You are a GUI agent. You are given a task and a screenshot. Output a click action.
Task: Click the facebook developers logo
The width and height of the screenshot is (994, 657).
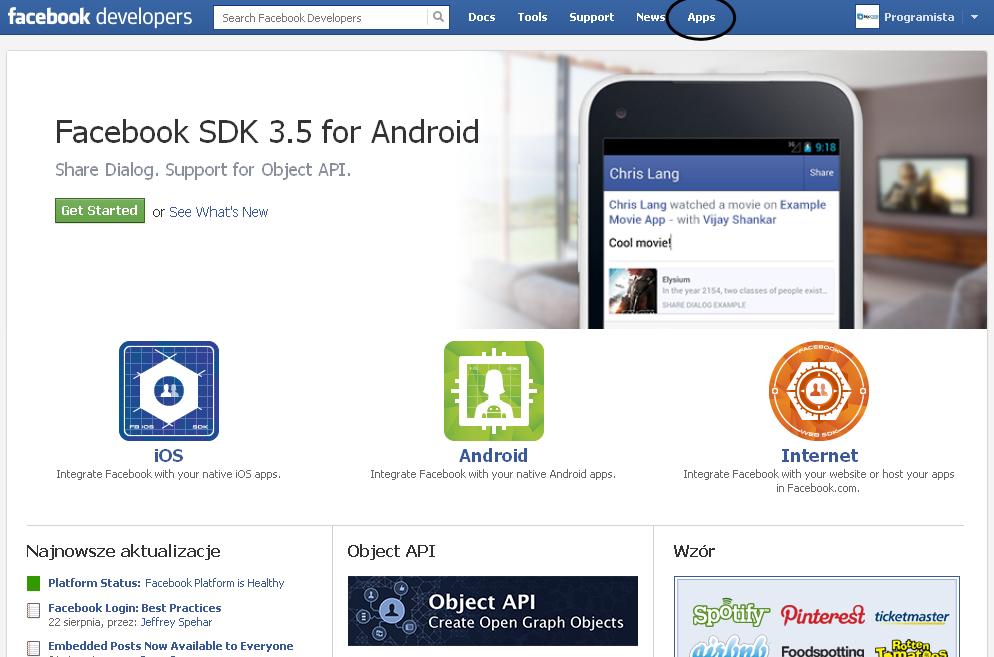click(x=100, y=16)
